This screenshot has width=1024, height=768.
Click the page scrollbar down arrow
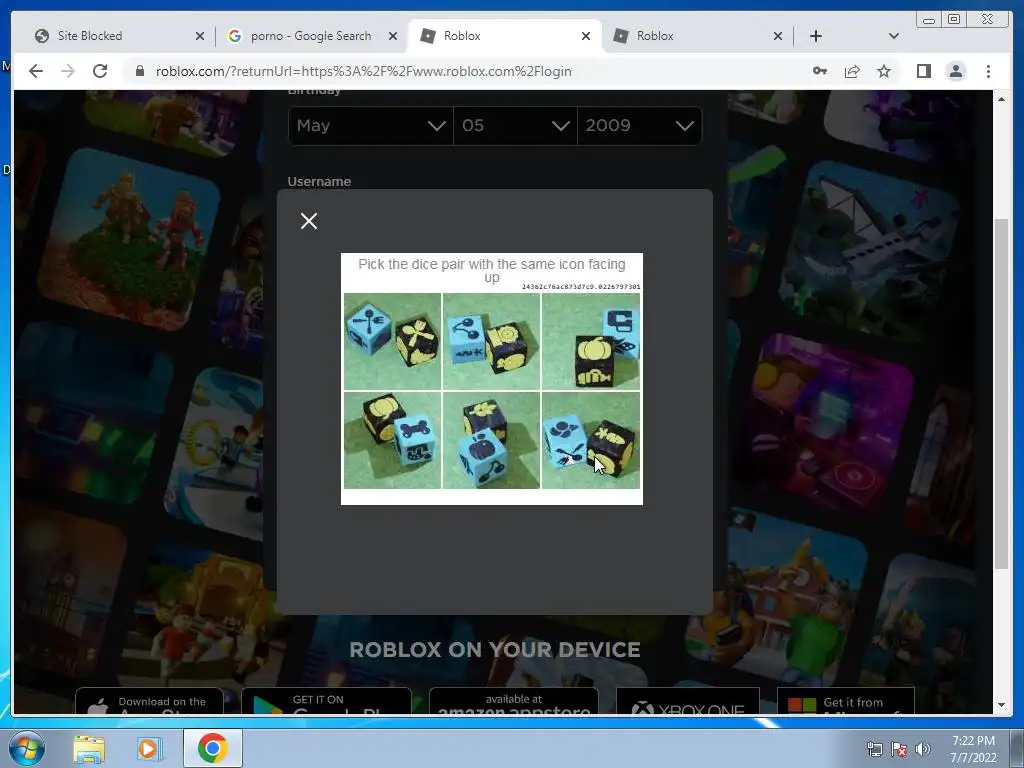coord(1001,705)
